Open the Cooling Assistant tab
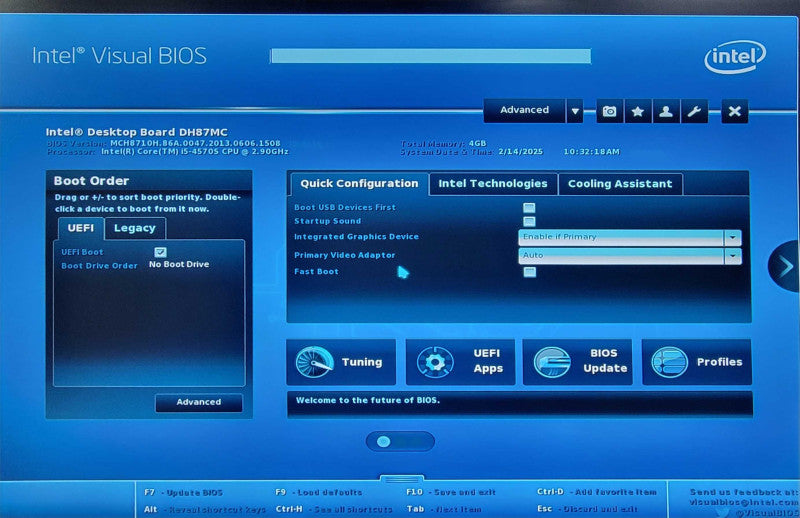 [620, 184]
